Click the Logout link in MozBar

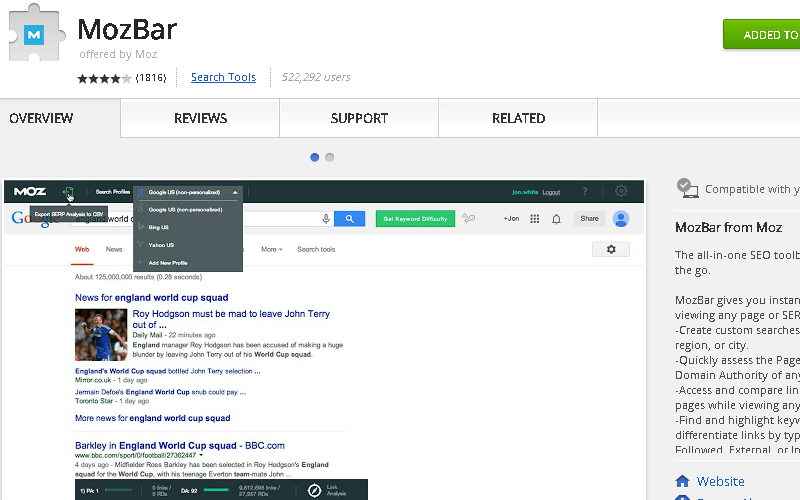(551, 192)
